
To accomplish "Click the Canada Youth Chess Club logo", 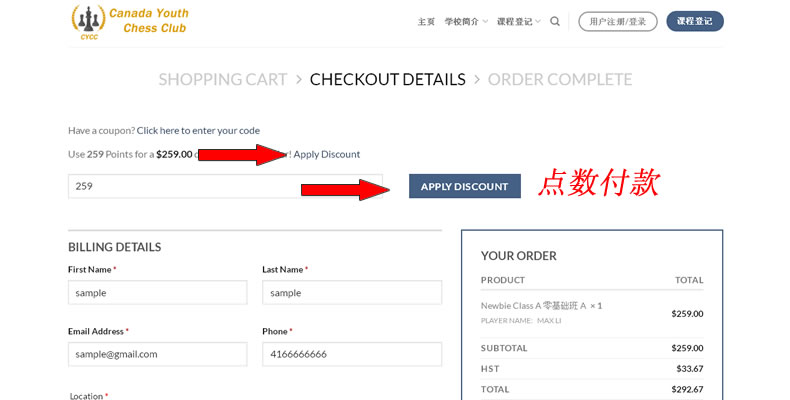I will (x=130, y=22).
